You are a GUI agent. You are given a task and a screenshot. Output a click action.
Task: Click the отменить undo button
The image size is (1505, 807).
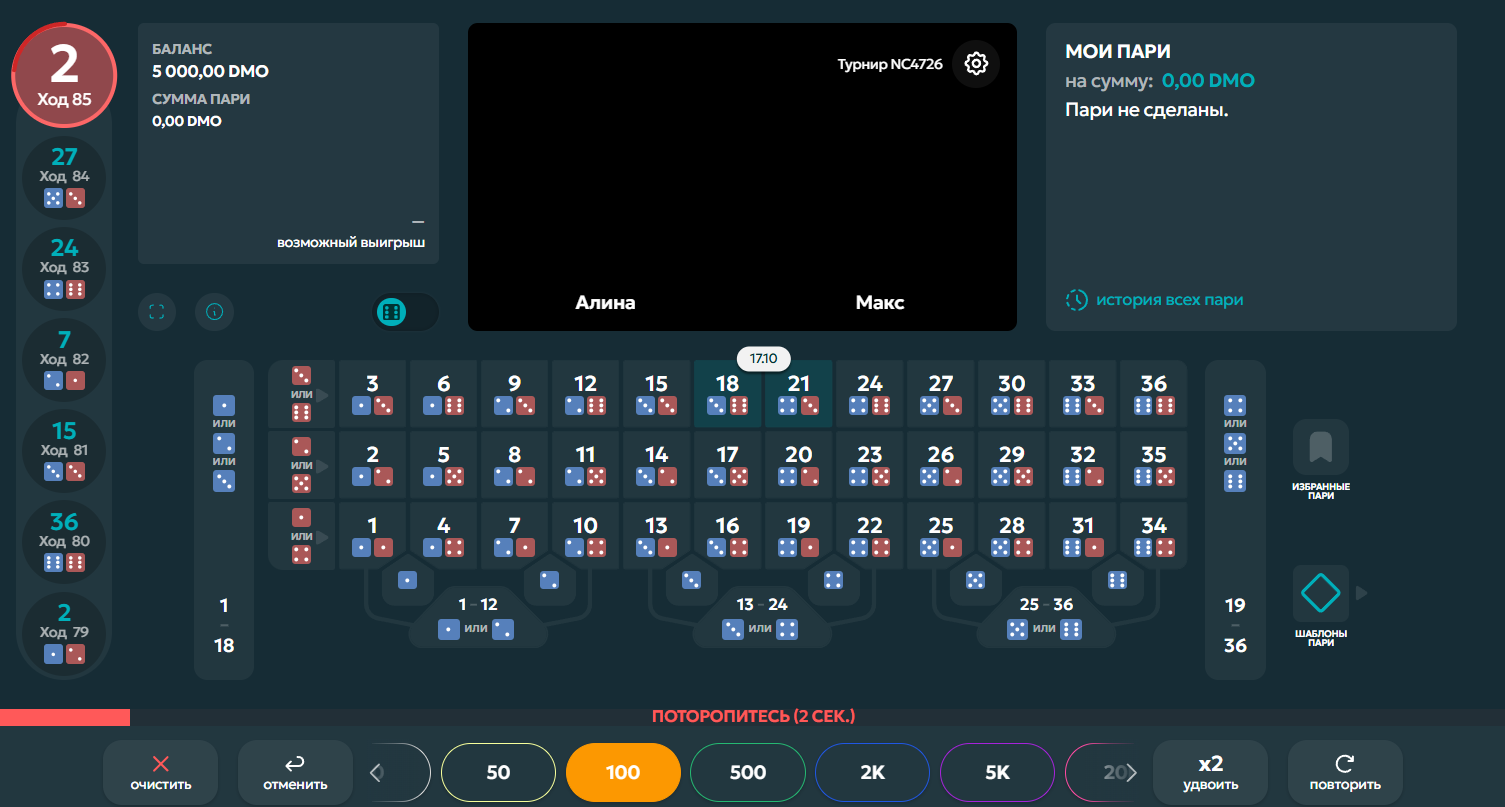295,771
